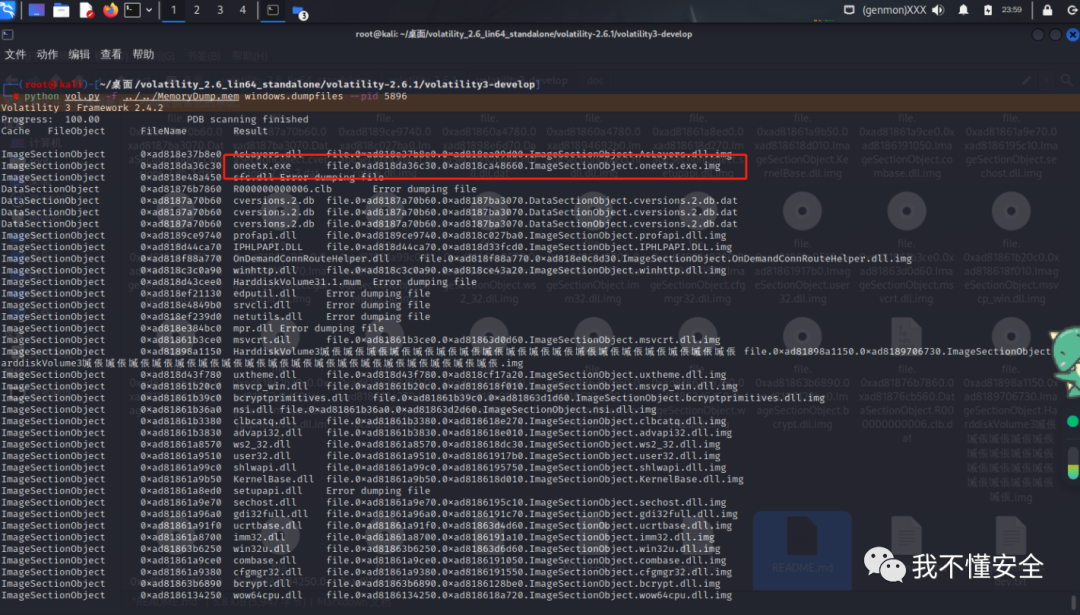
Task: Click msvcrt.dll in the FileName column
Action: [x=262, y=340]
